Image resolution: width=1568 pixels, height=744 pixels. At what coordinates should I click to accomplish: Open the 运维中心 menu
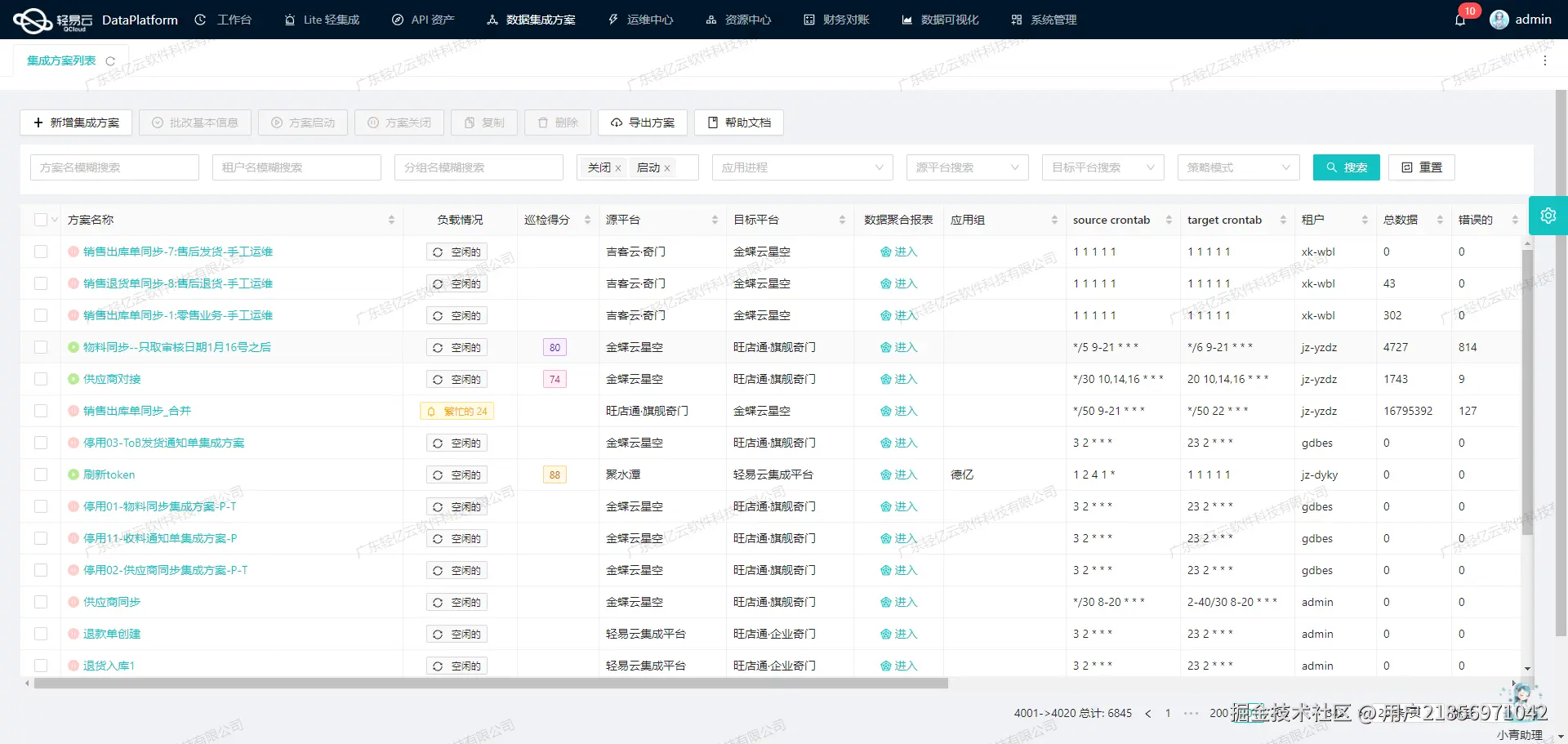point(641,20)
